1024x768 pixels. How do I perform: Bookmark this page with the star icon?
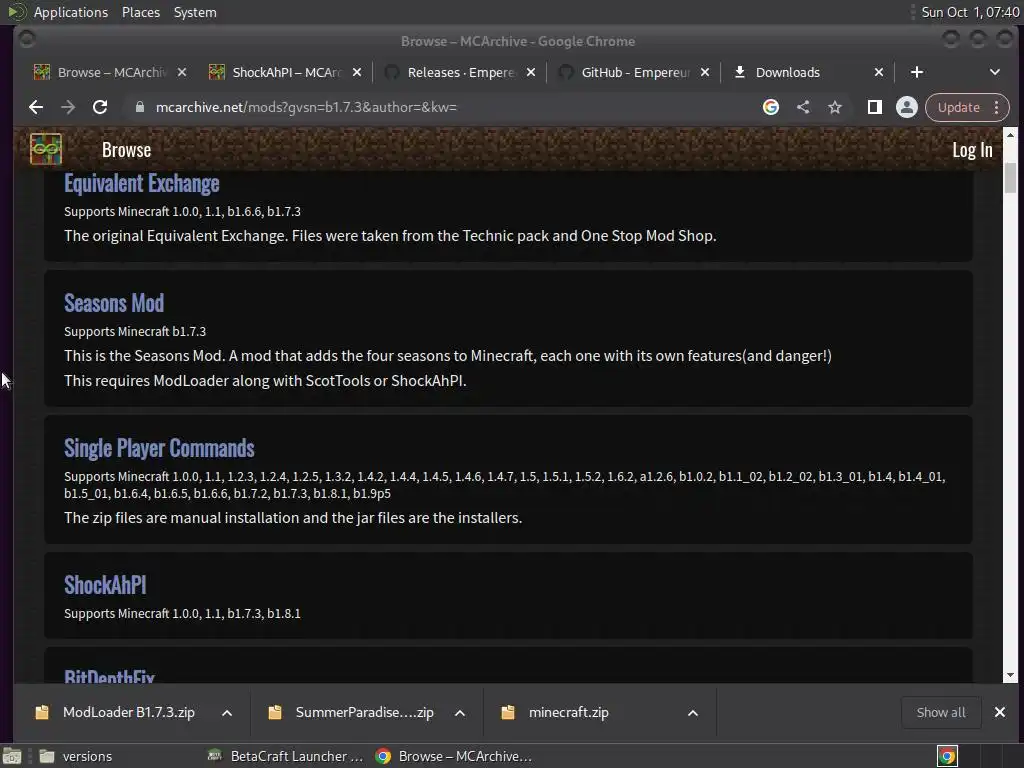pyautogui.click(x=835, y=107)
